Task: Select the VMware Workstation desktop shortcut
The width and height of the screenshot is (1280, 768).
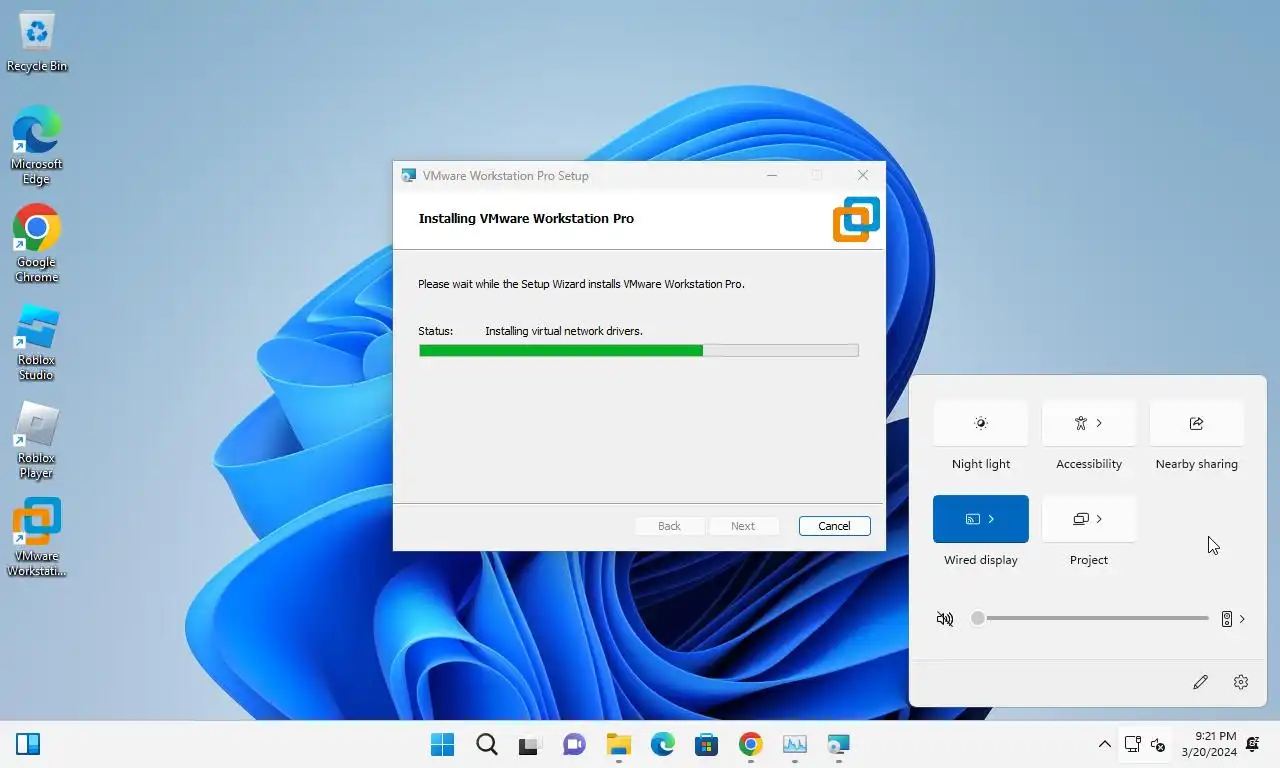Action: click(36, 537)
